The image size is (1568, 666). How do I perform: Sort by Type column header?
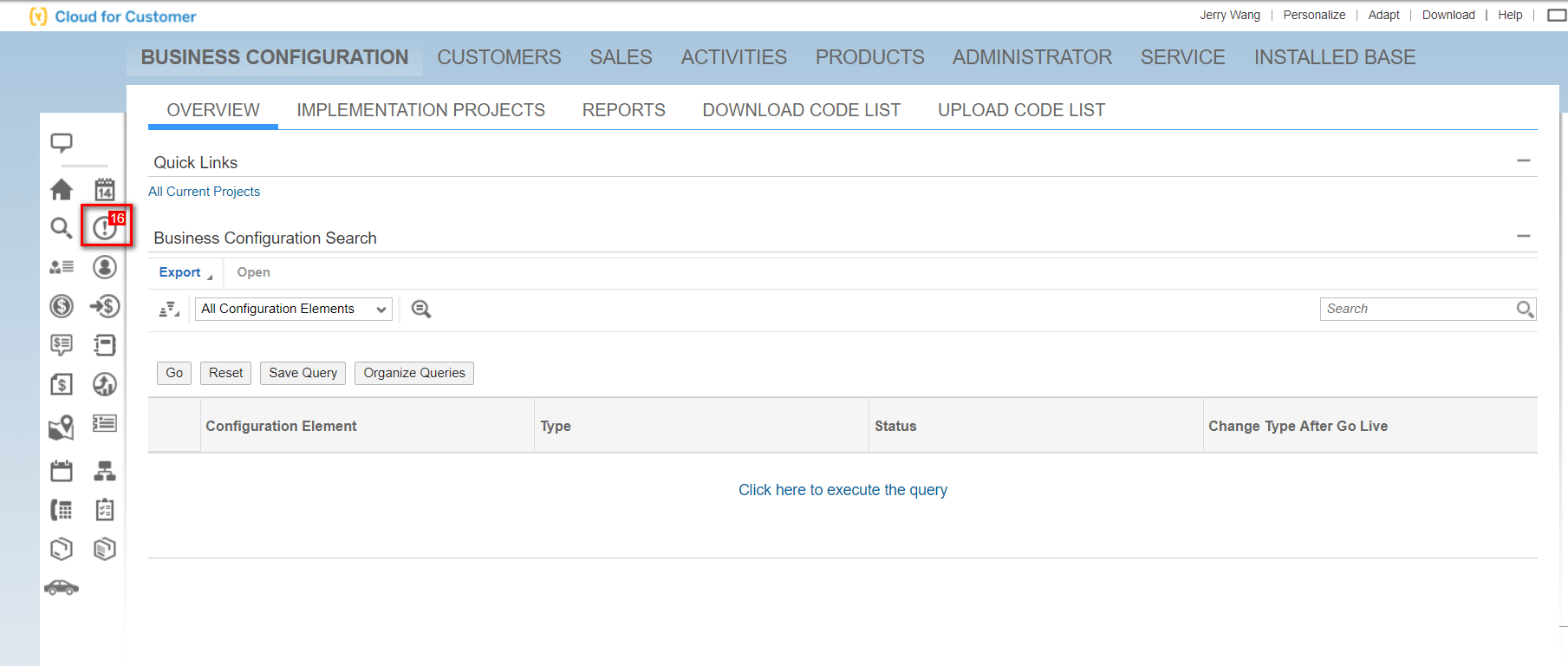701,426
